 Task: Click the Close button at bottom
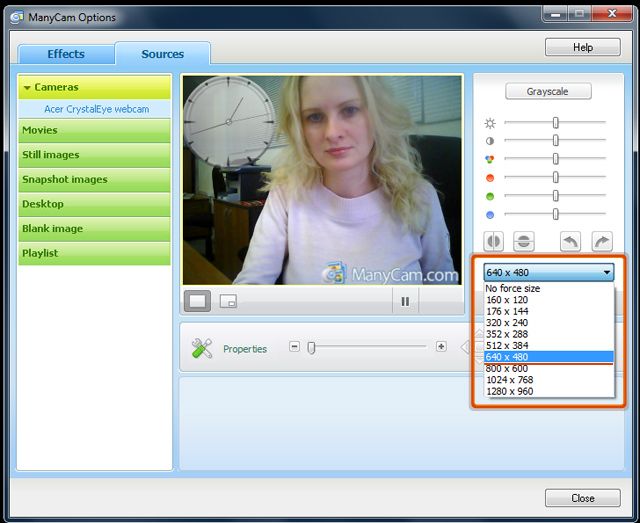click(582, 498)
